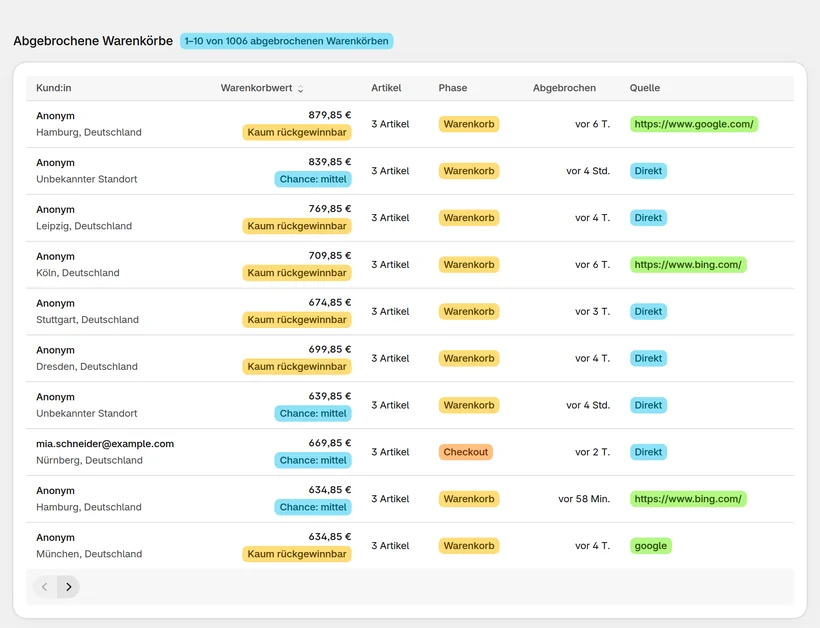Open the mia.schneider@example.com customer row

coord(409,452)
